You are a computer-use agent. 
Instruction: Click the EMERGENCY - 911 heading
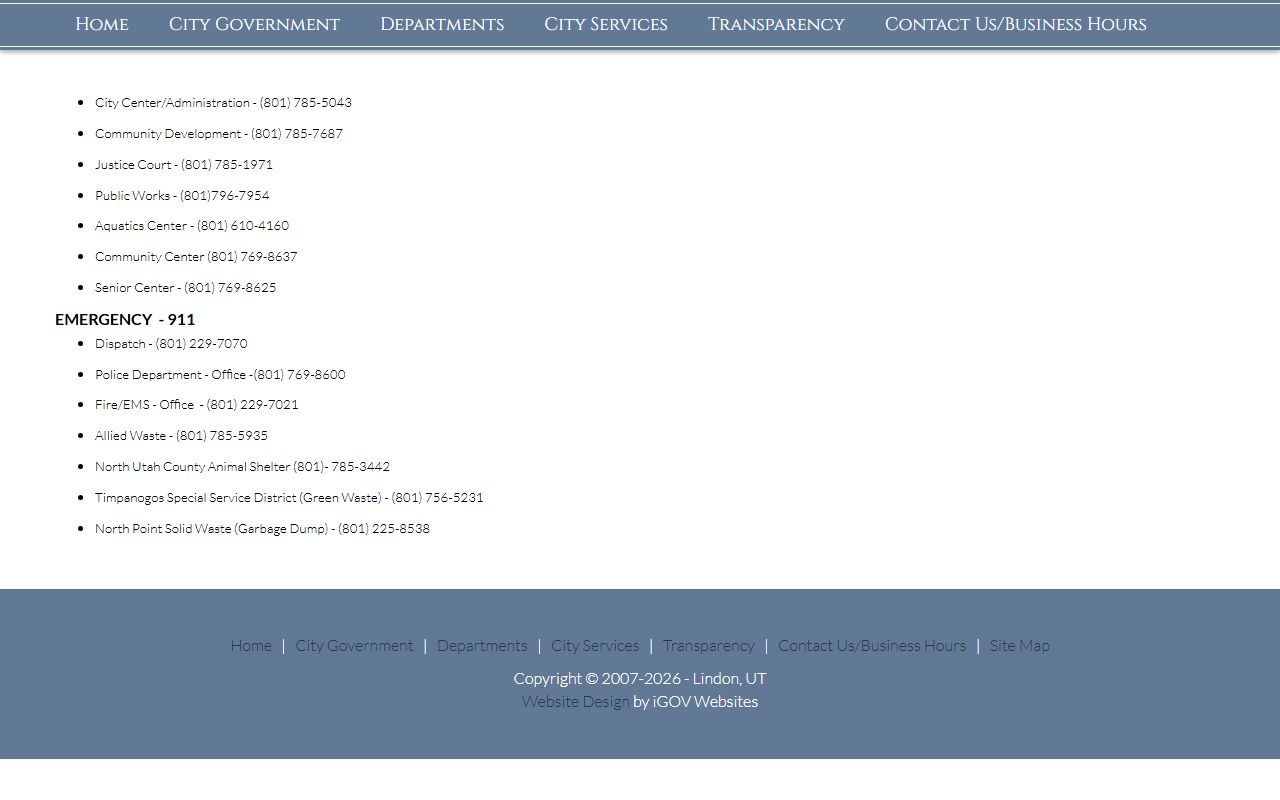point(125,319)
